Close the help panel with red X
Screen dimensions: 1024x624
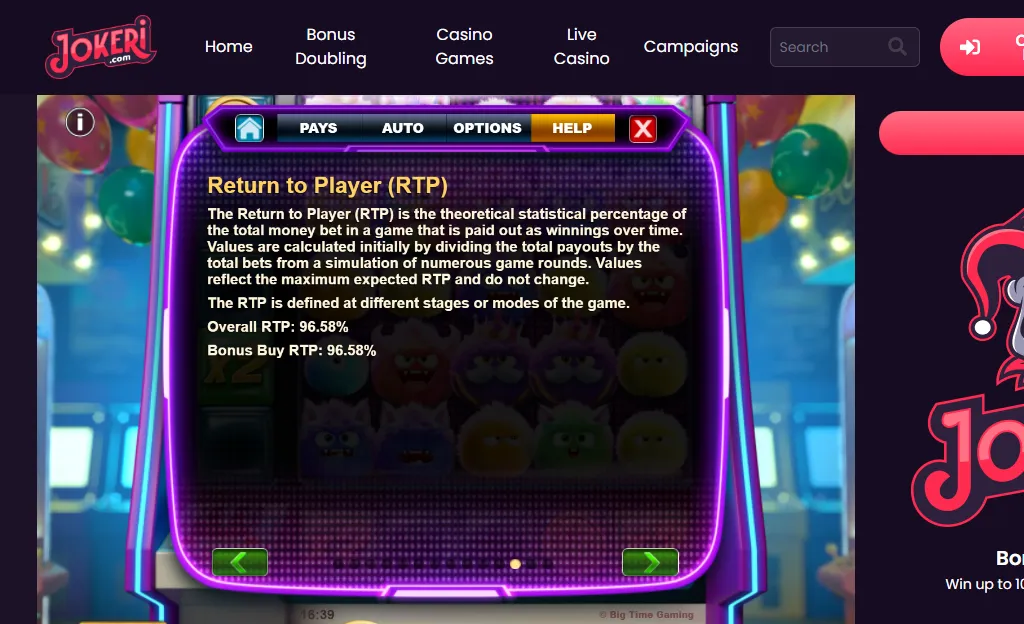click(643, 129)
